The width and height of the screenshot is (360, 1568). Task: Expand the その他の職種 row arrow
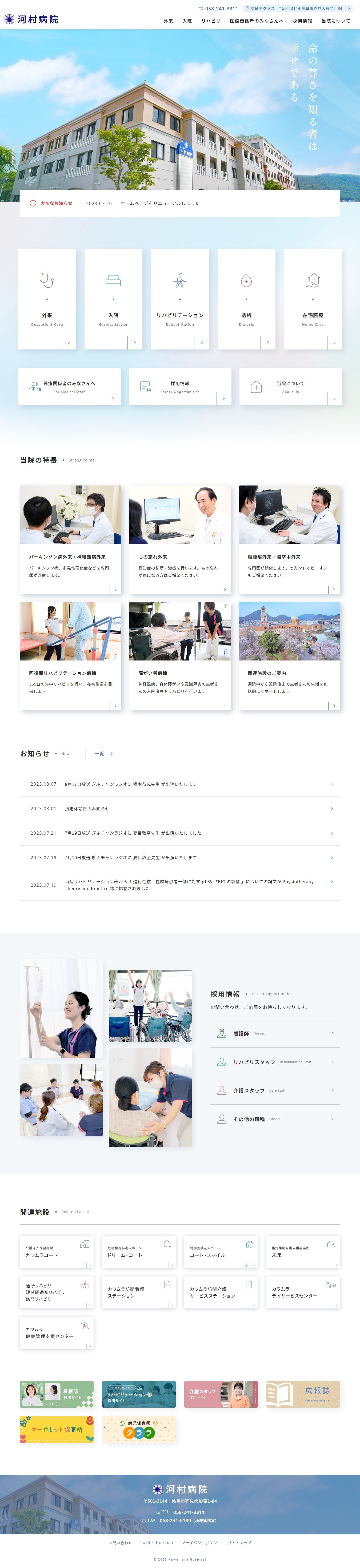click(x=333, y=1119)
